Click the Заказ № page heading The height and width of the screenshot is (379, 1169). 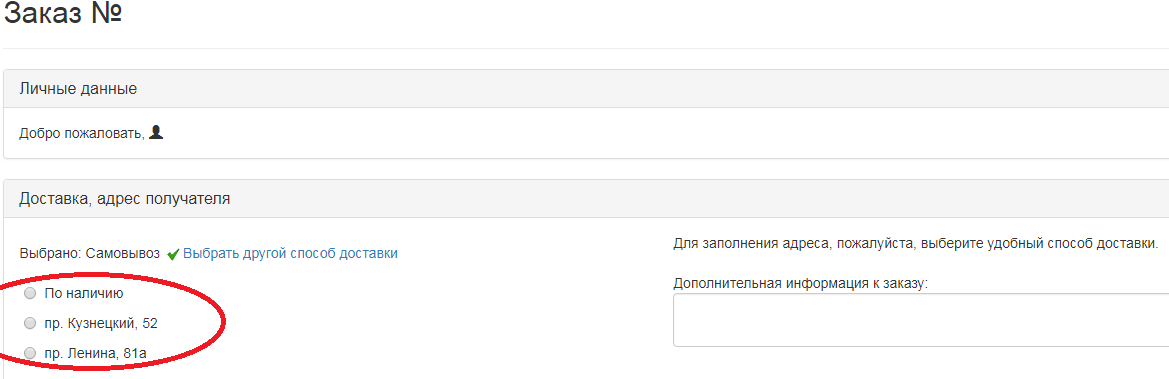point(63,16)
